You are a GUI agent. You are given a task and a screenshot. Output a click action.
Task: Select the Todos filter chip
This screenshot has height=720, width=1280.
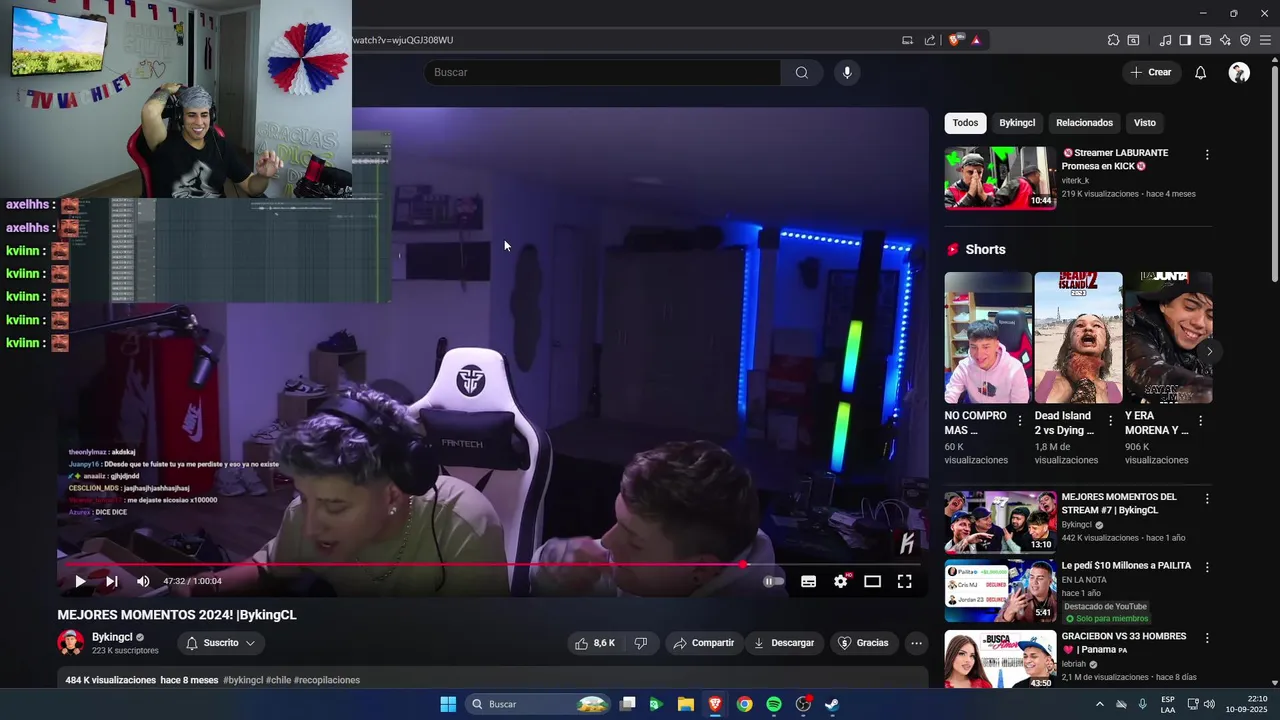point(965,123)
